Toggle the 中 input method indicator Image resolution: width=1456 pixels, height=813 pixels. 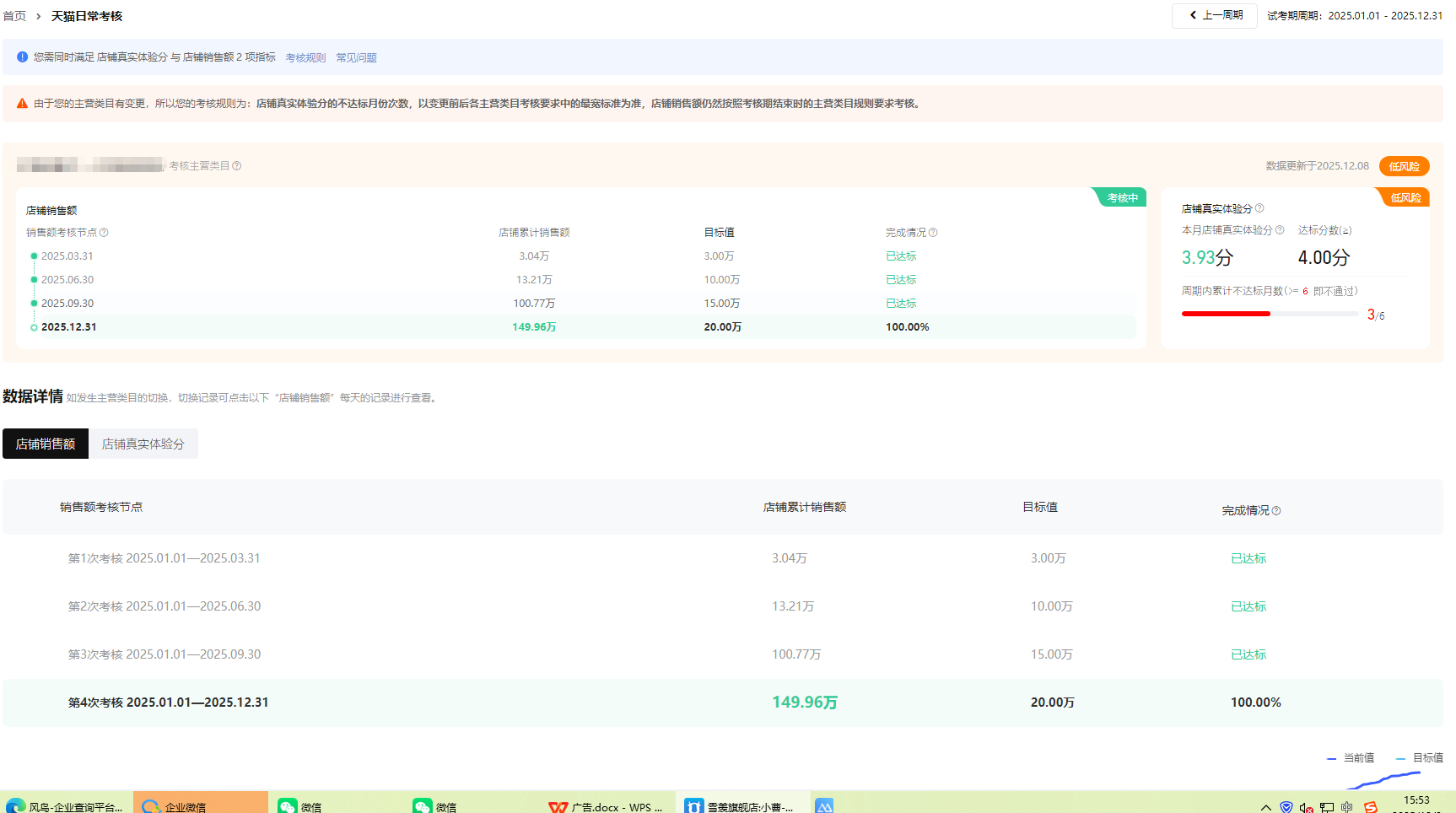[1346, 807]
